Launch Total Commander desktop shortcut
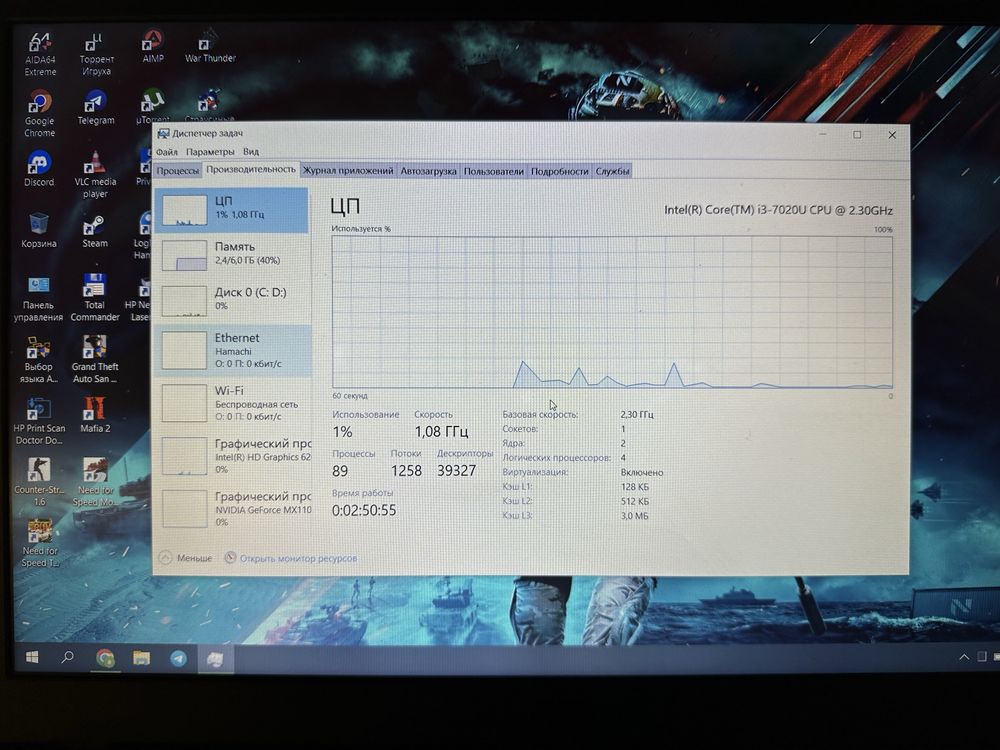This screenshot has height=750, width=1000. 94,298
